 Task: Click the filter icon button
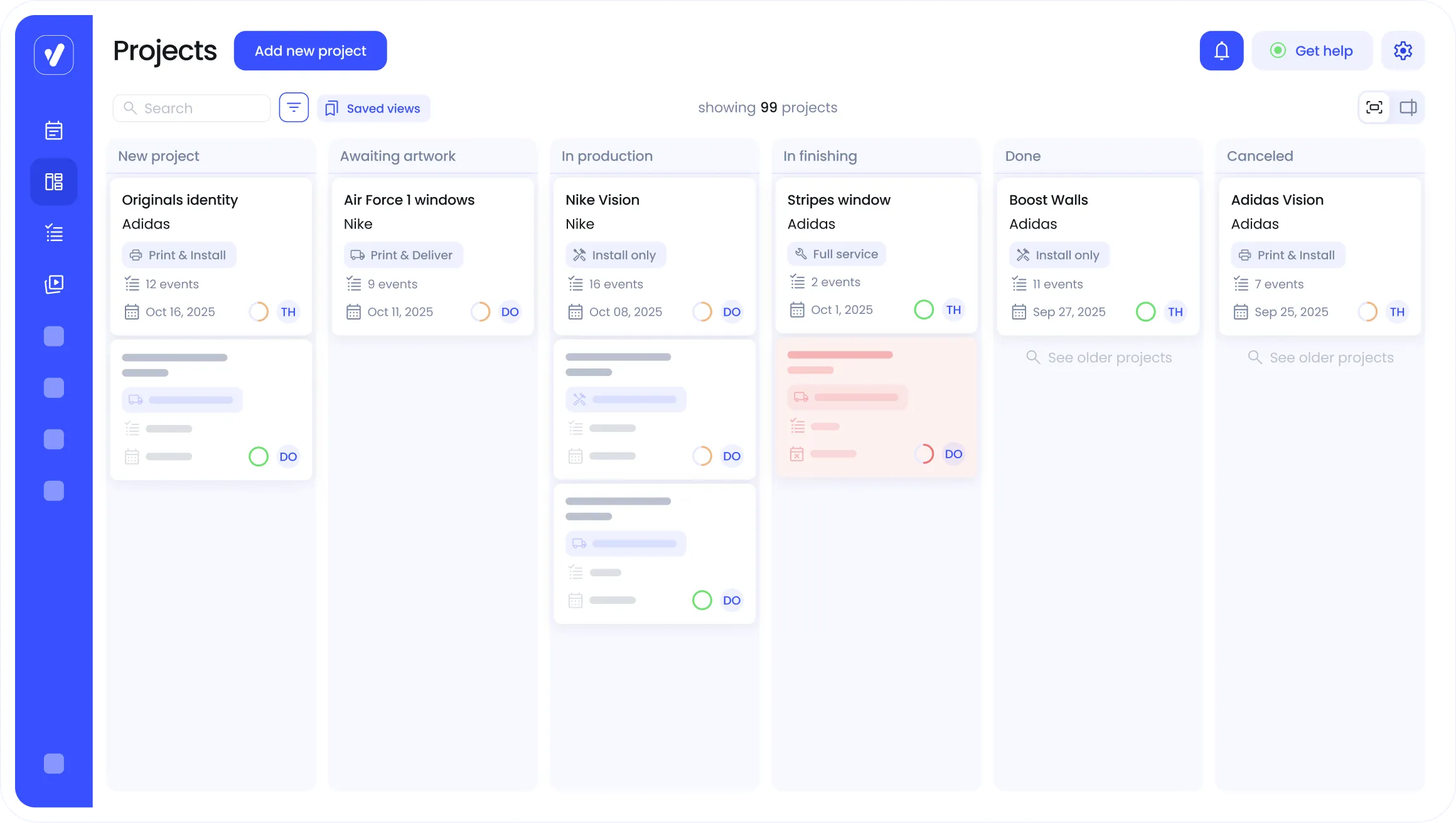[294, 107]
